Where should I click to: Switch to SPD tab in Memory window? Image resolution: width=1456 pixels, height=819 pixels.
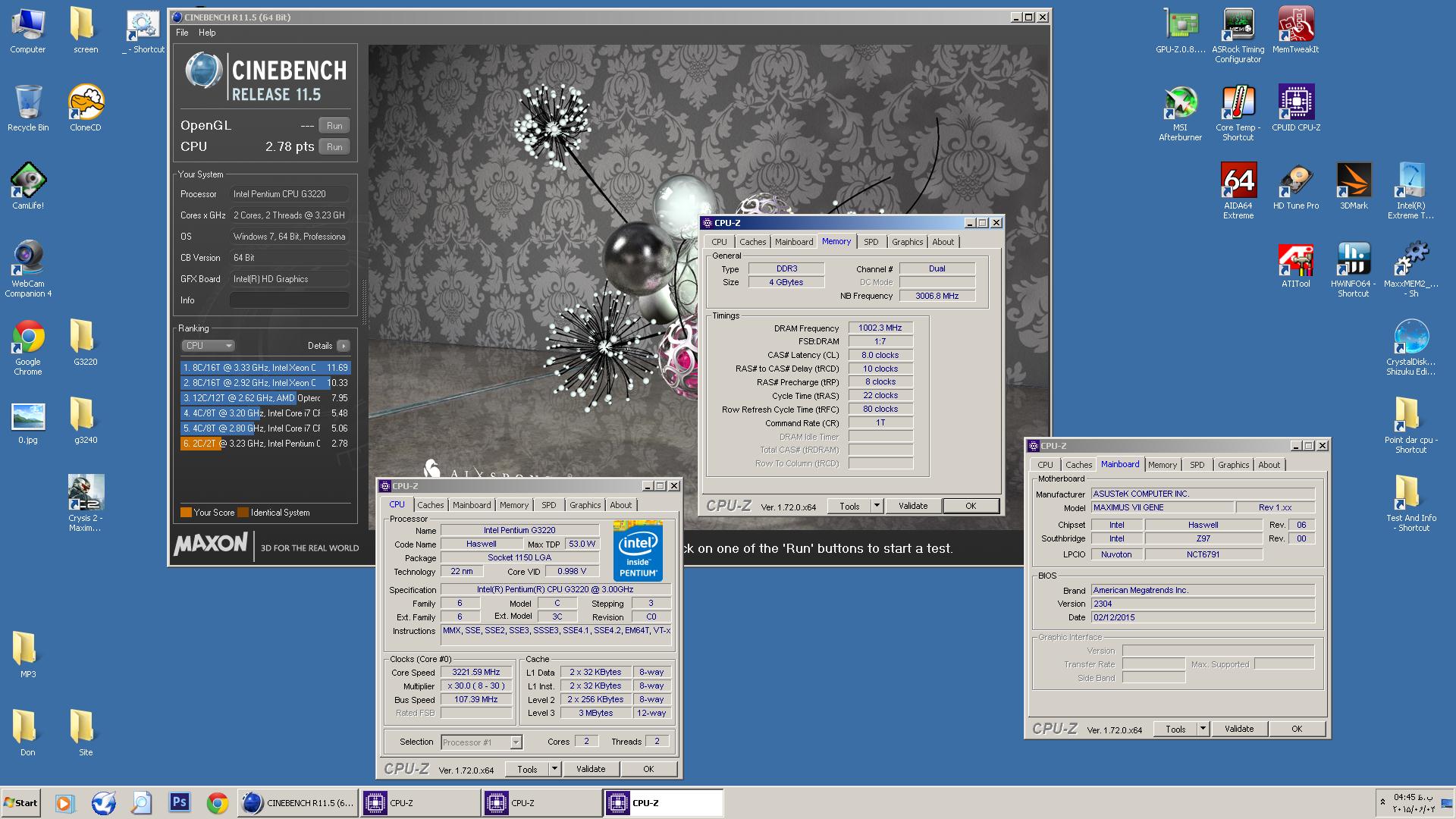click(871, 242)
